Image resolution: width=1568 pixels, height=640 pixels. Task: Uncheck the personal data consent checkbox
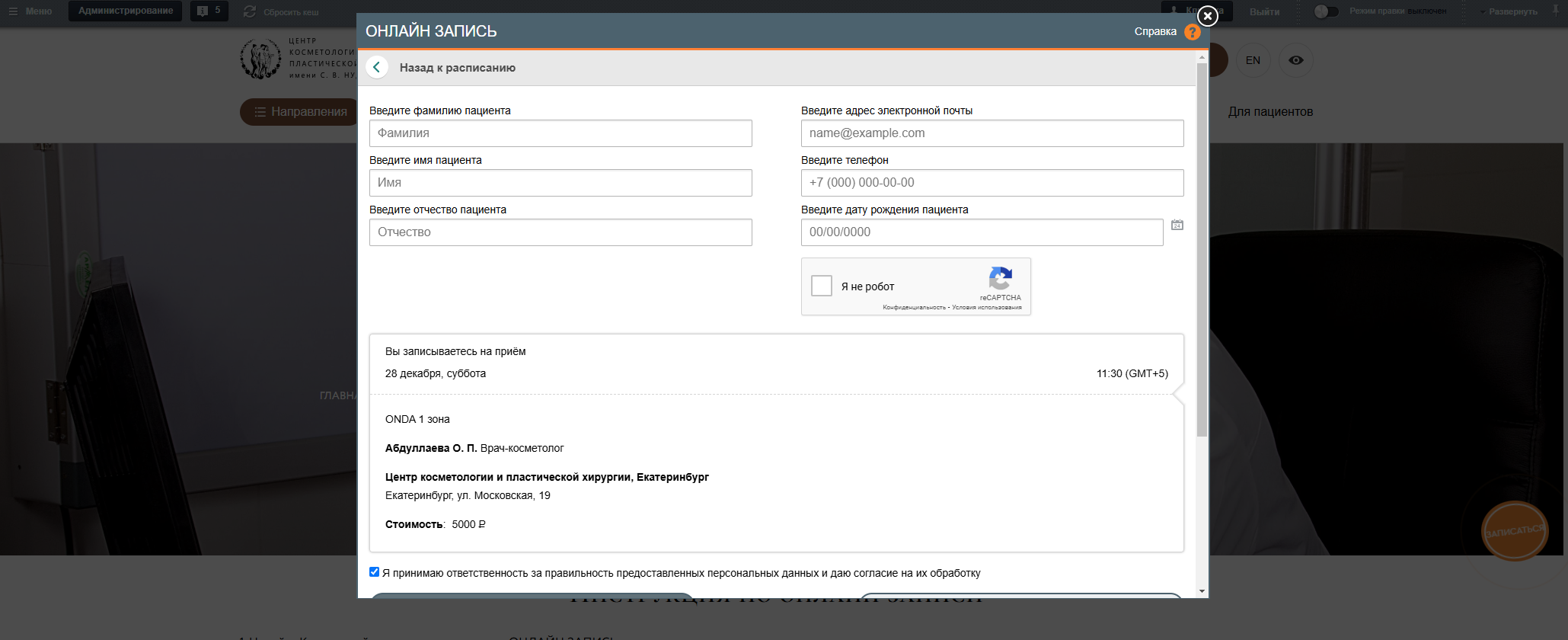click(x=374, y=572)
